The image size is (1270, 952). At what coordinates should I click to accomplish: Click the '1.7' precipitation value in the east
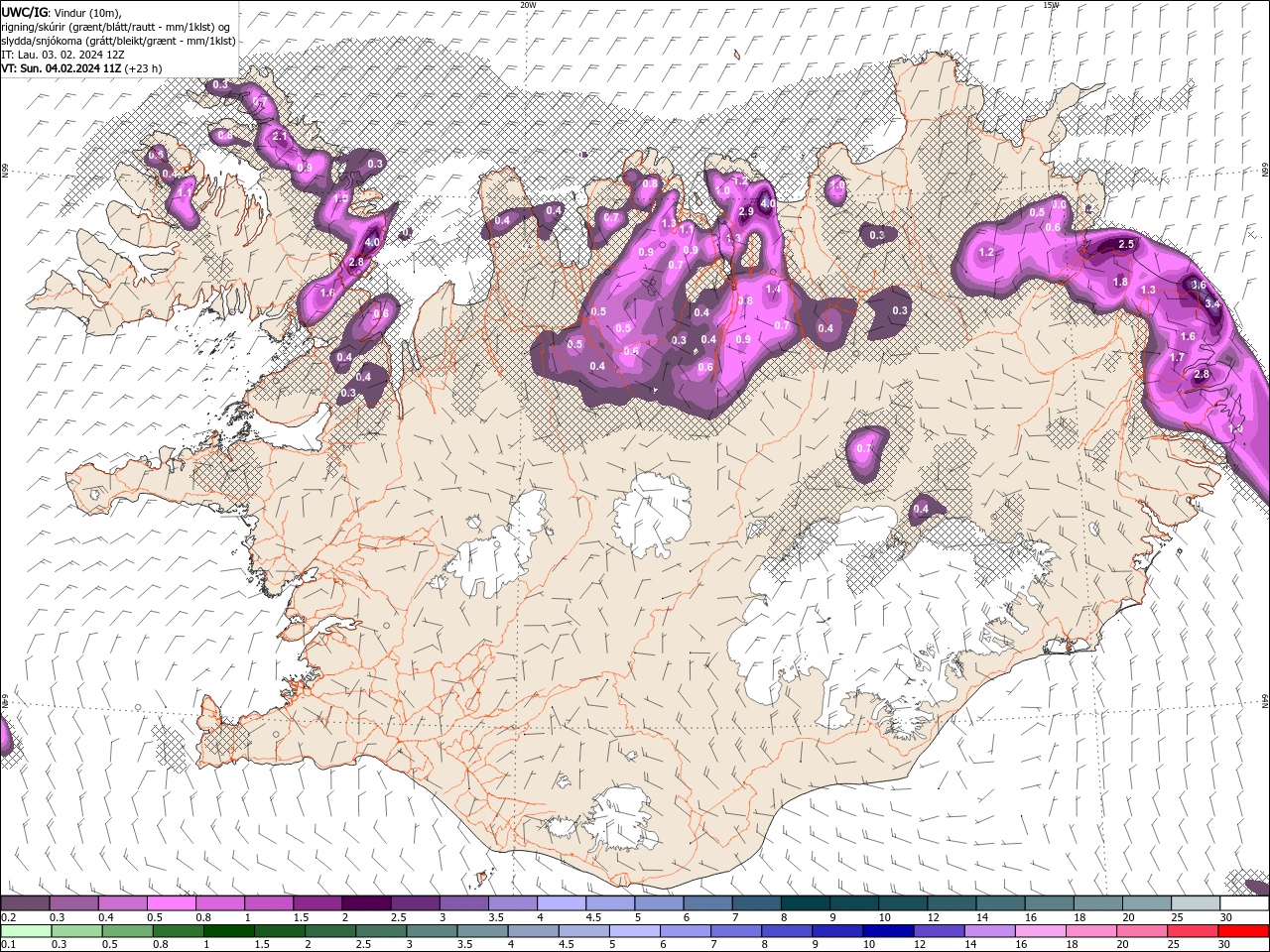click(x=1177, y=357)
